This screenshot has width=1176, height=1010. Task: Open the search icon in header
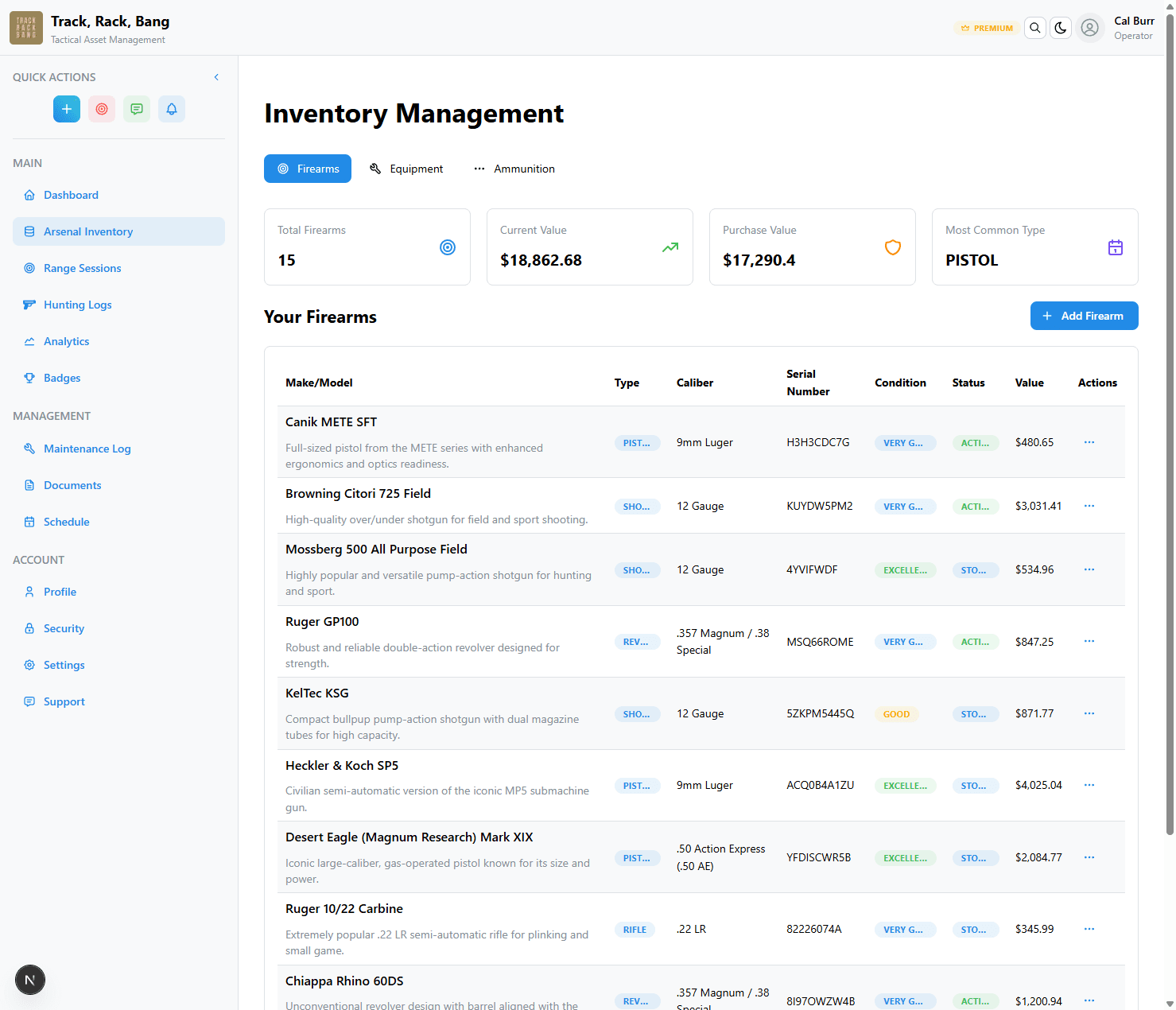[1035, 28]
